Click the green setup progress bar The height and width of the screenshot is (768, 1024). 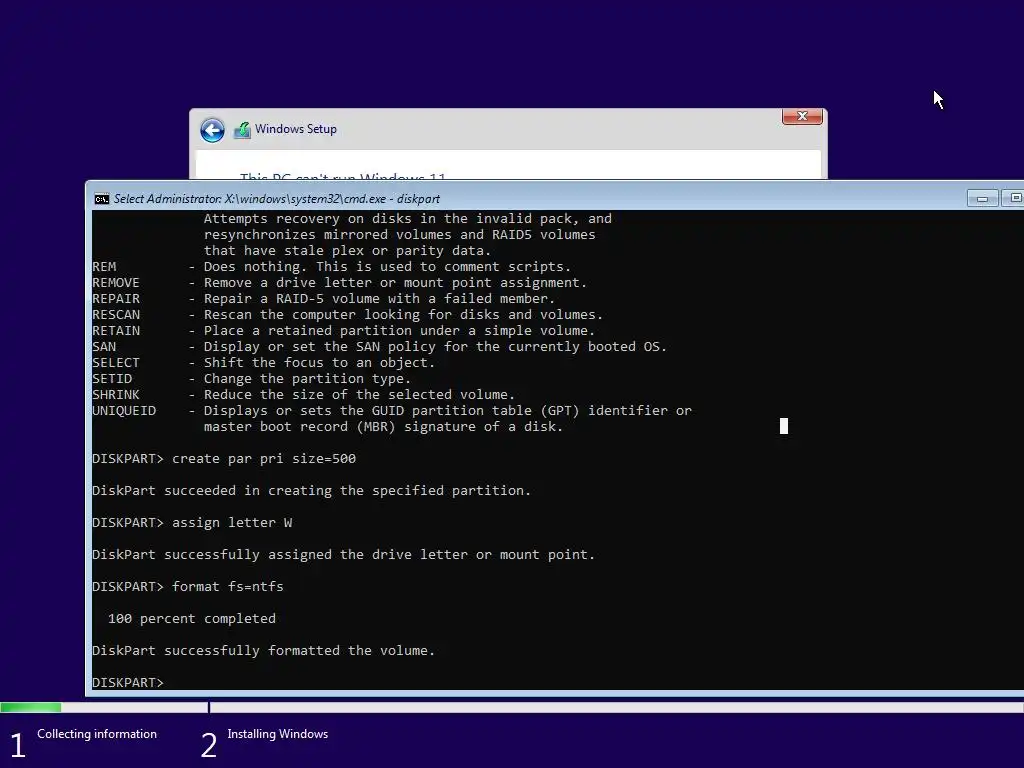31,707
